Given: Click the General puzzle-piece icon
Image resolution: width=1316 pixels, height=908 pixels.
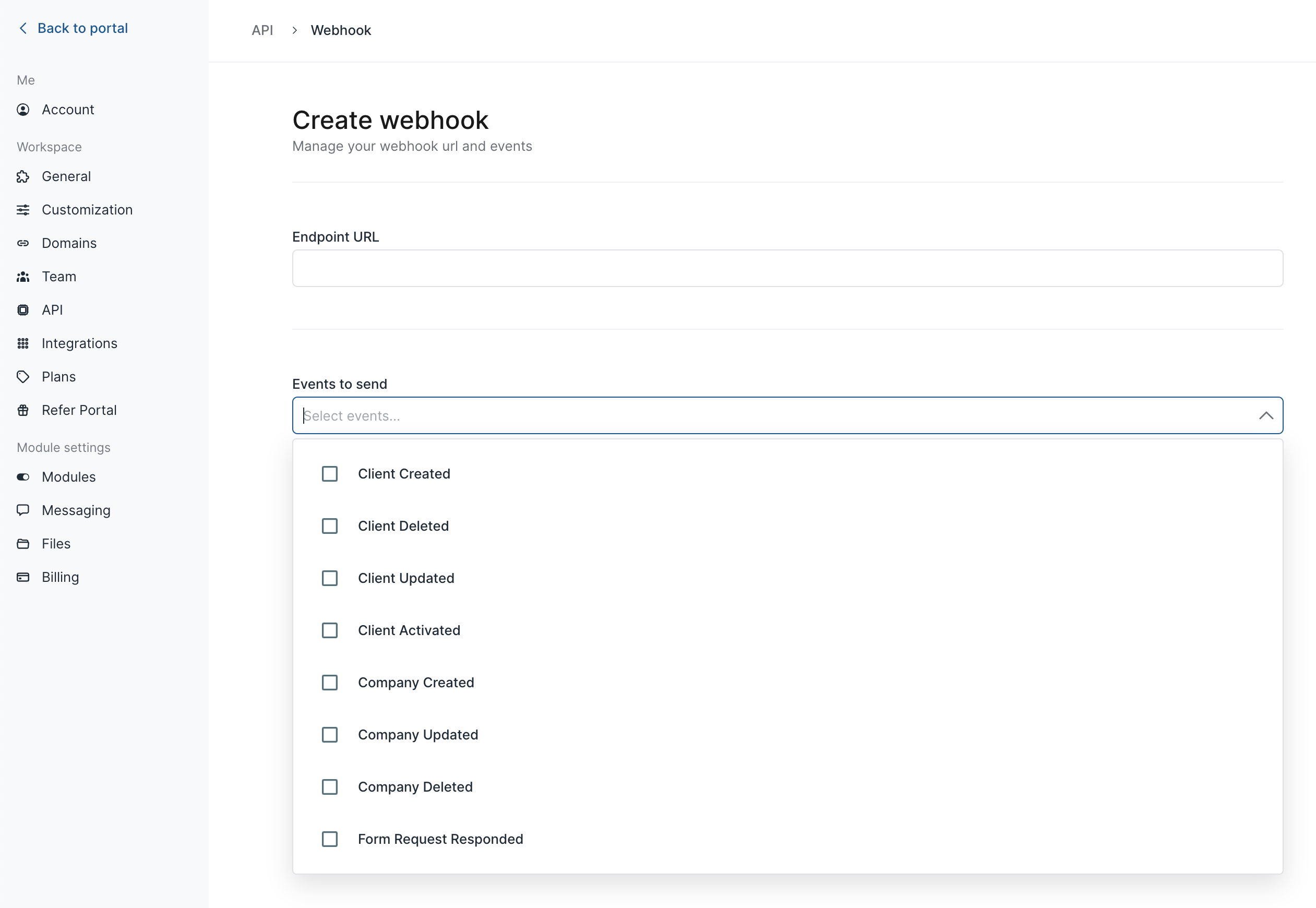Looking at the screenshot, I should 23,177.
